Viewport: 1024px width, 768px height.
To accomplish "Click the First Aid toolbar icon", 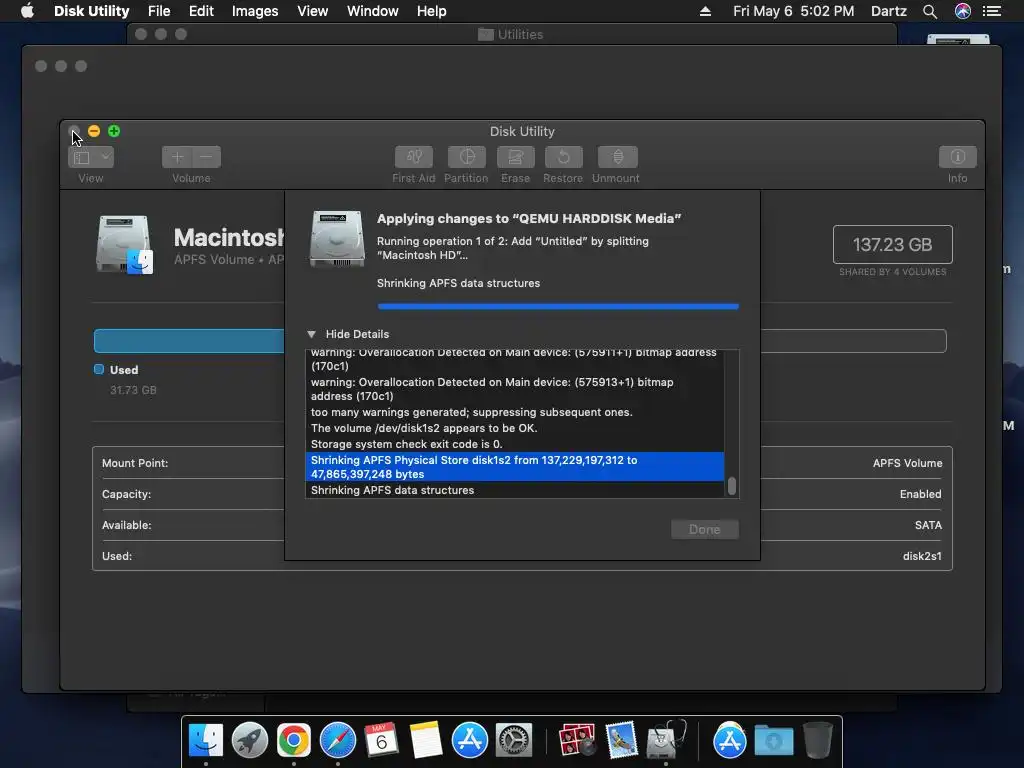I will [x=413, y=157].
